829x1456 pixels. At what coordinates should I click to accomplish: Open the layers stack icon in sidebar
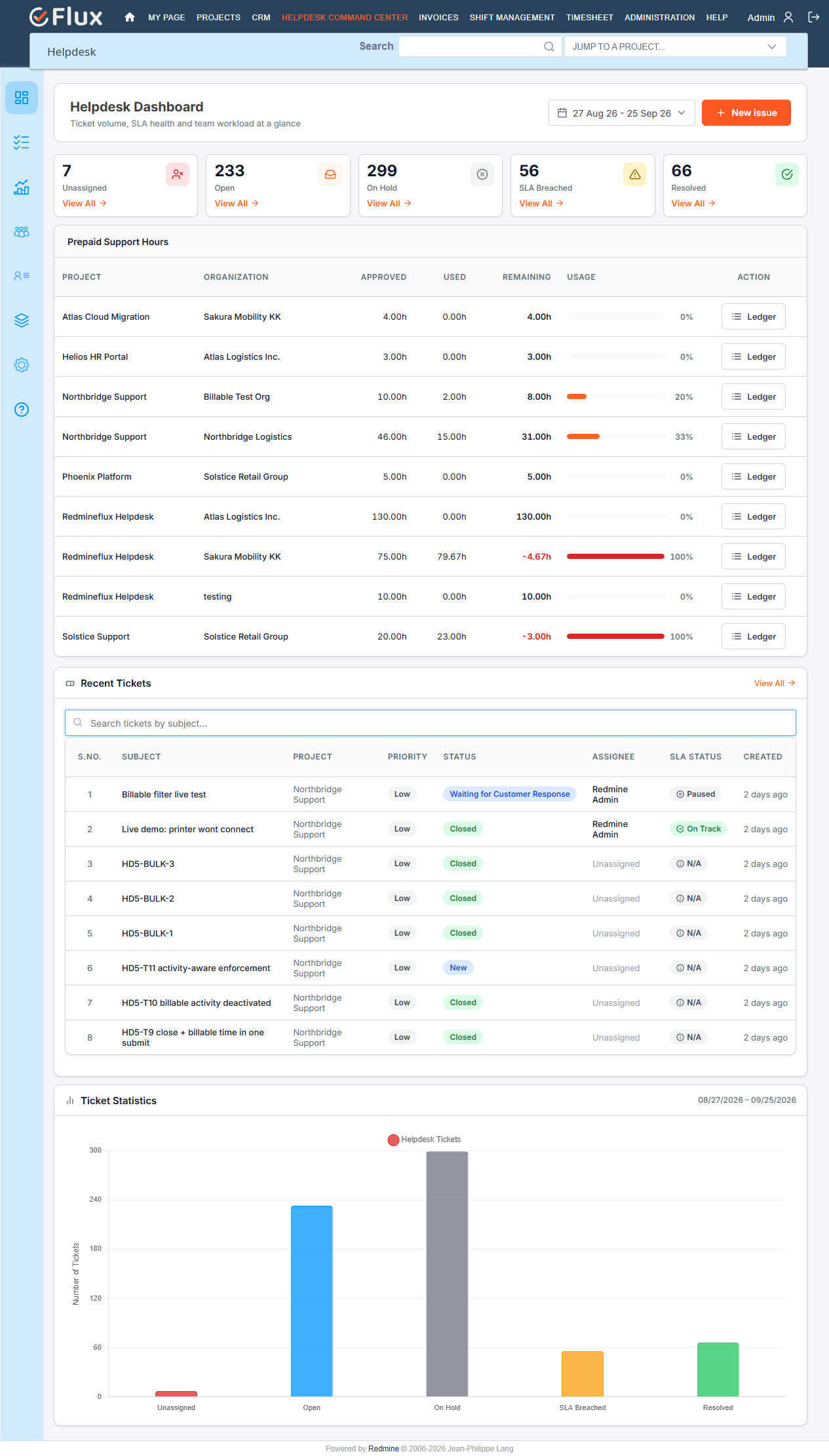coord(22,320)
